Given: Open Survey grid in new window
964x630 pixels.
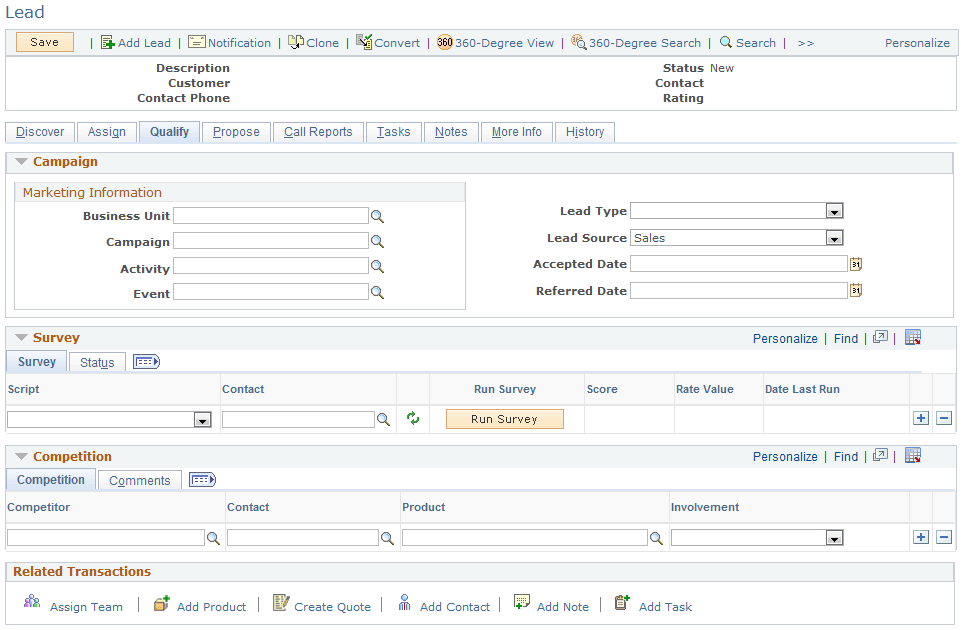Looking at the screenshot, I should point(880,337).
